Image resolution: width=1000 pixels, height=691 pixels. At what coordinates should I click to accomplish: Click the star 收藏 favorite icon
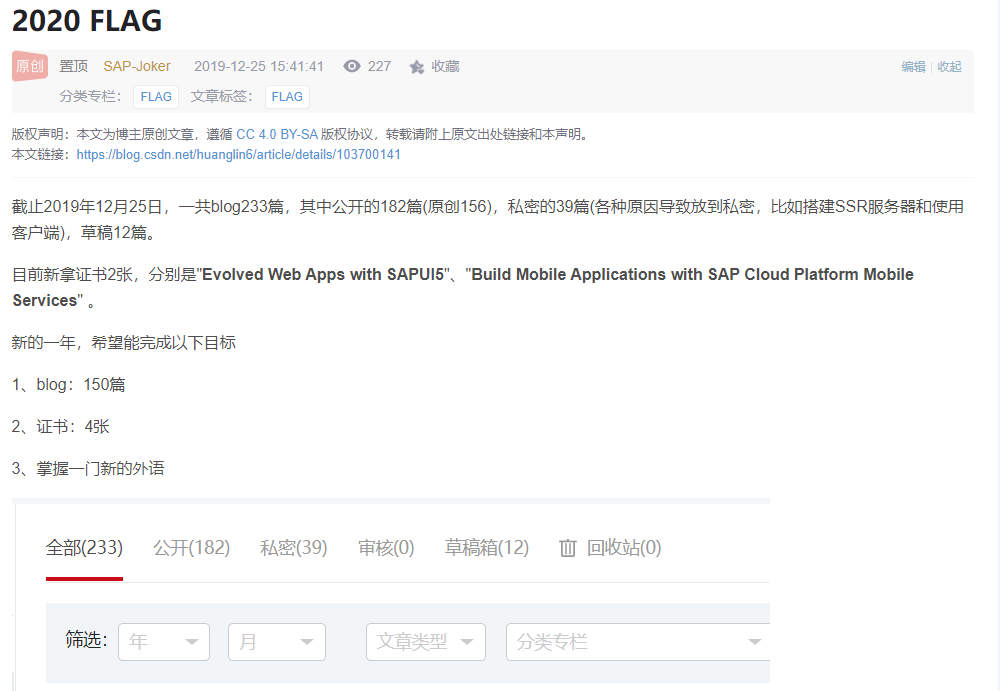[416, 66]
